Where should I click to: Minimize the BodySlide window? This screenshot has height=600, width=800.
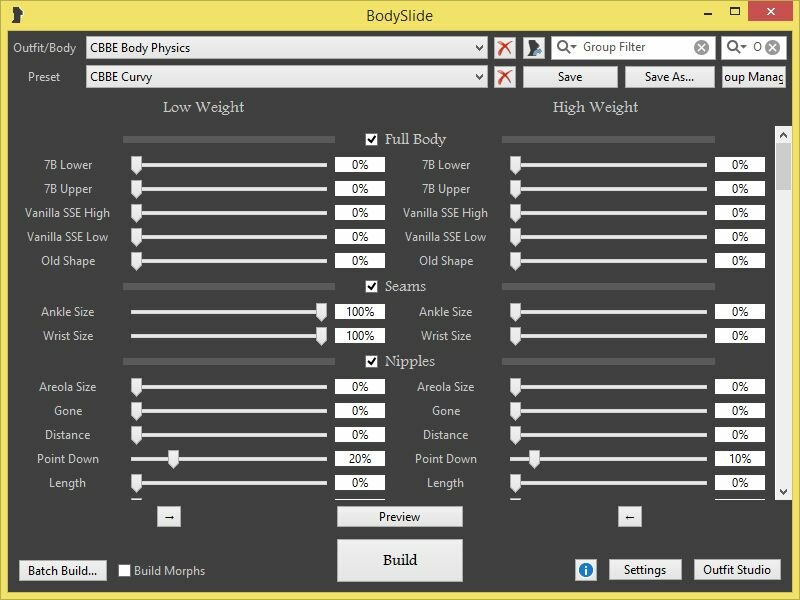(x=708, y=13)
